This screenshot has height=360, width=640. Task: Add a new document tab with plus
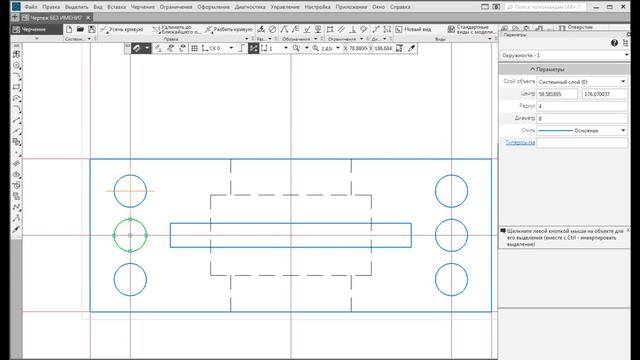tap(15, 18)
